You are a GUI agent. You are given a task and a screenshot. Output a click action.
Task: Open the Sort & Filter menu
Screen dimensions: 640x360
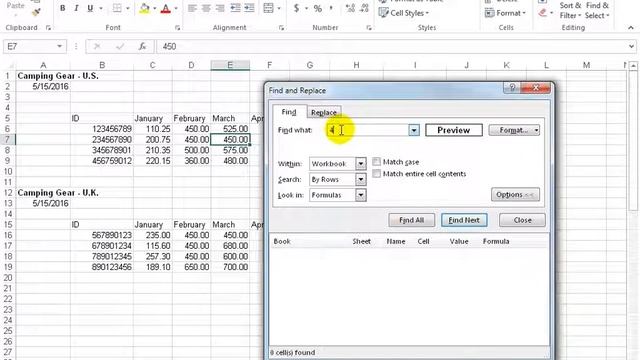(x=570, y=11)
